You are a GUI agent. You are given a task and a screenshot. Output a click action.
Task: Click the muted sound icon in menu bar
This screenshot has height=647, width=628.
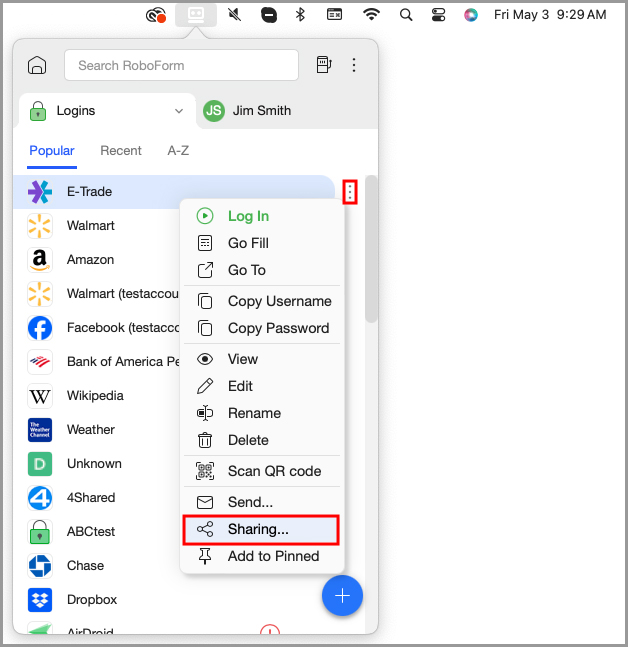click(234, 15)
